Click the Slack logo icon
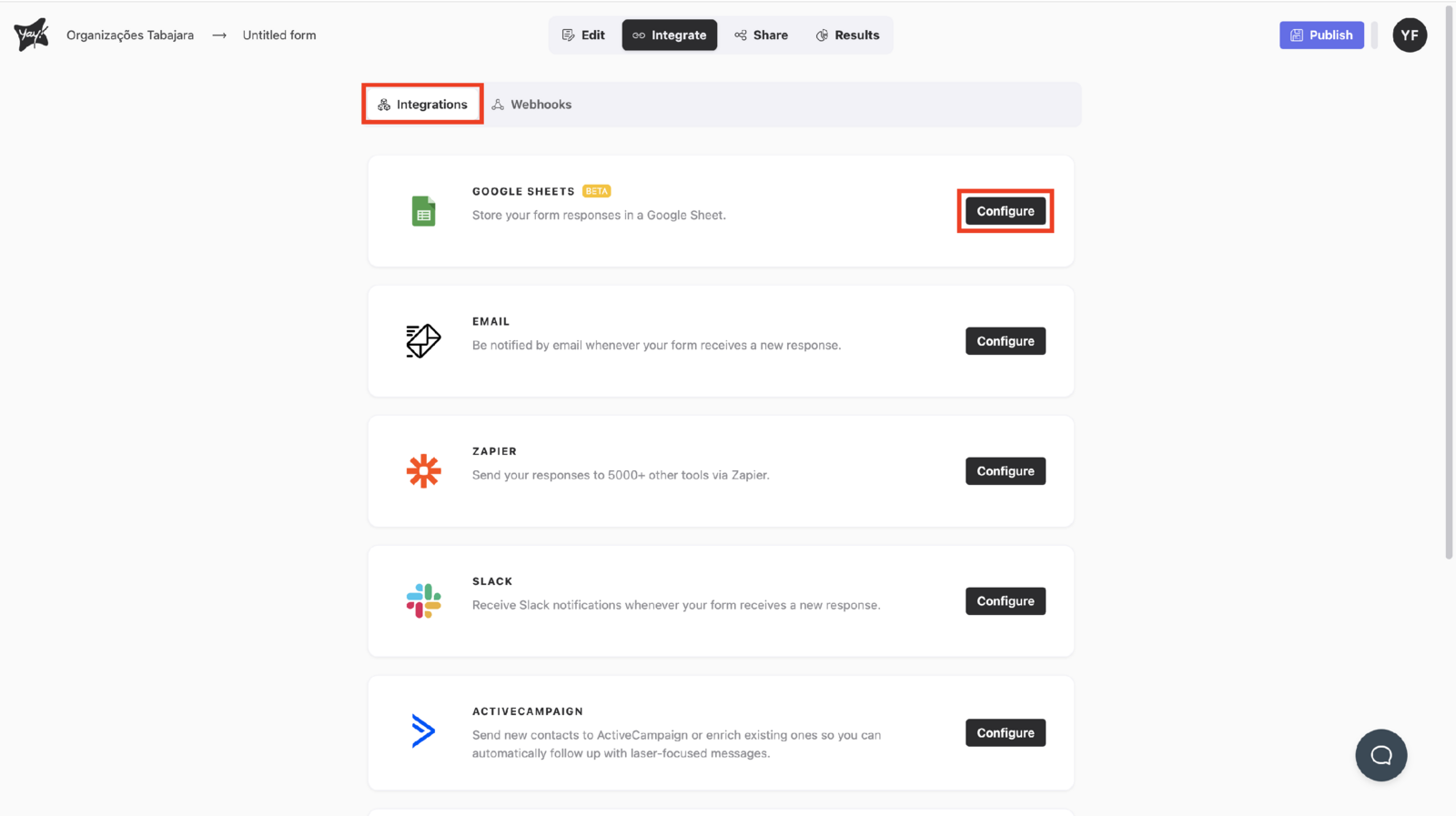 coord(423,601)
